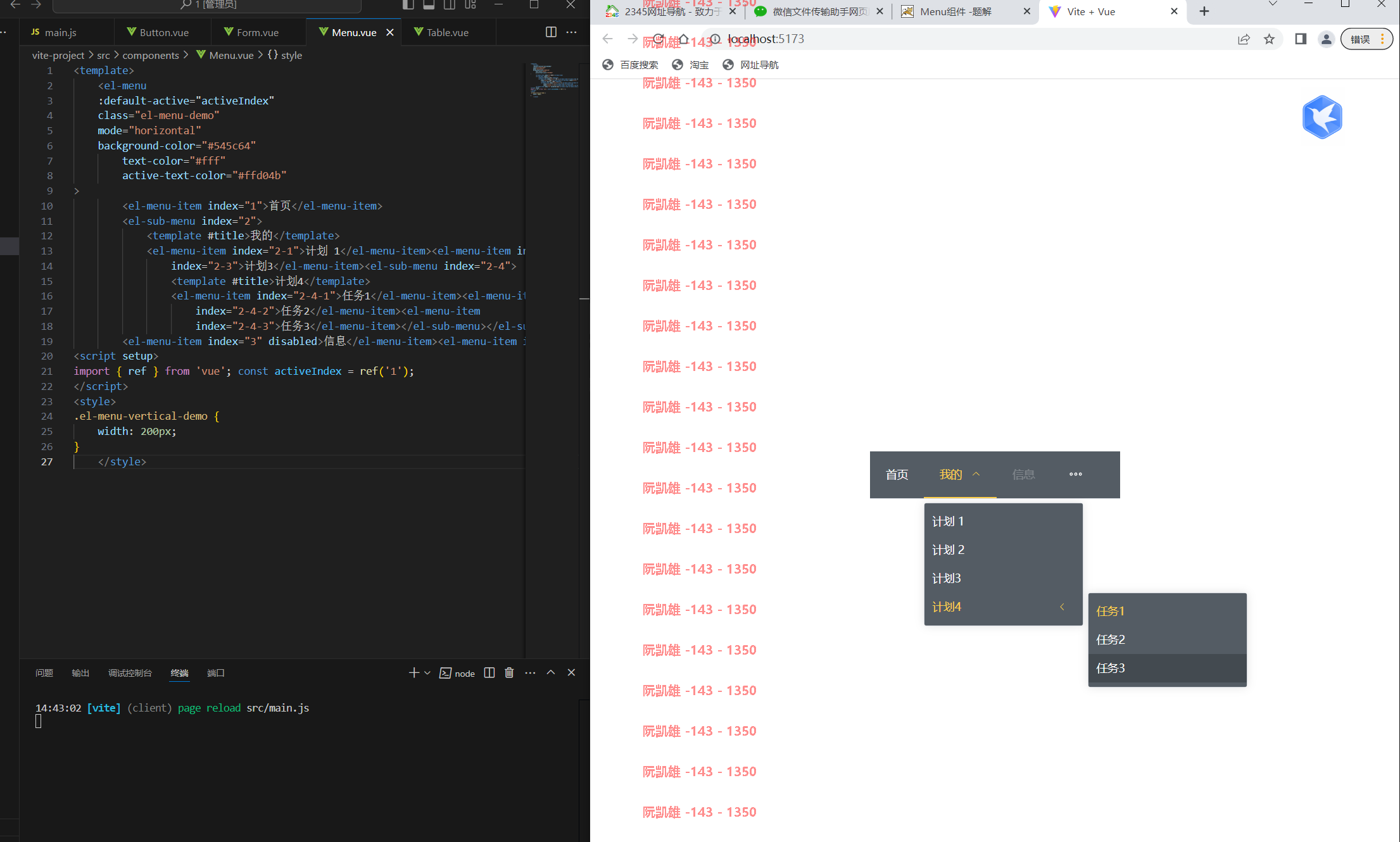
Task: Open the 问题 panel tab
Action: pos(44,673)
